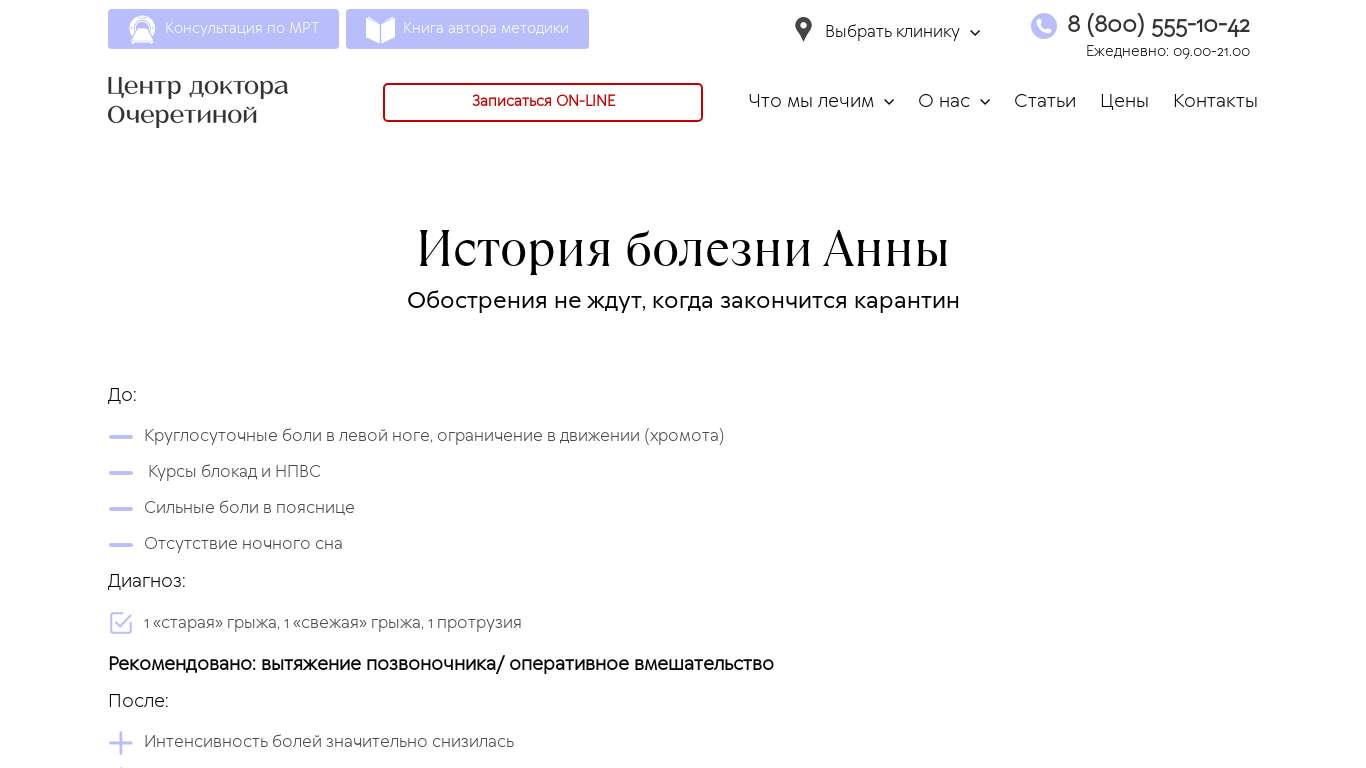
Task: Click the MRT scanner icon
Action: pos(142,29)
